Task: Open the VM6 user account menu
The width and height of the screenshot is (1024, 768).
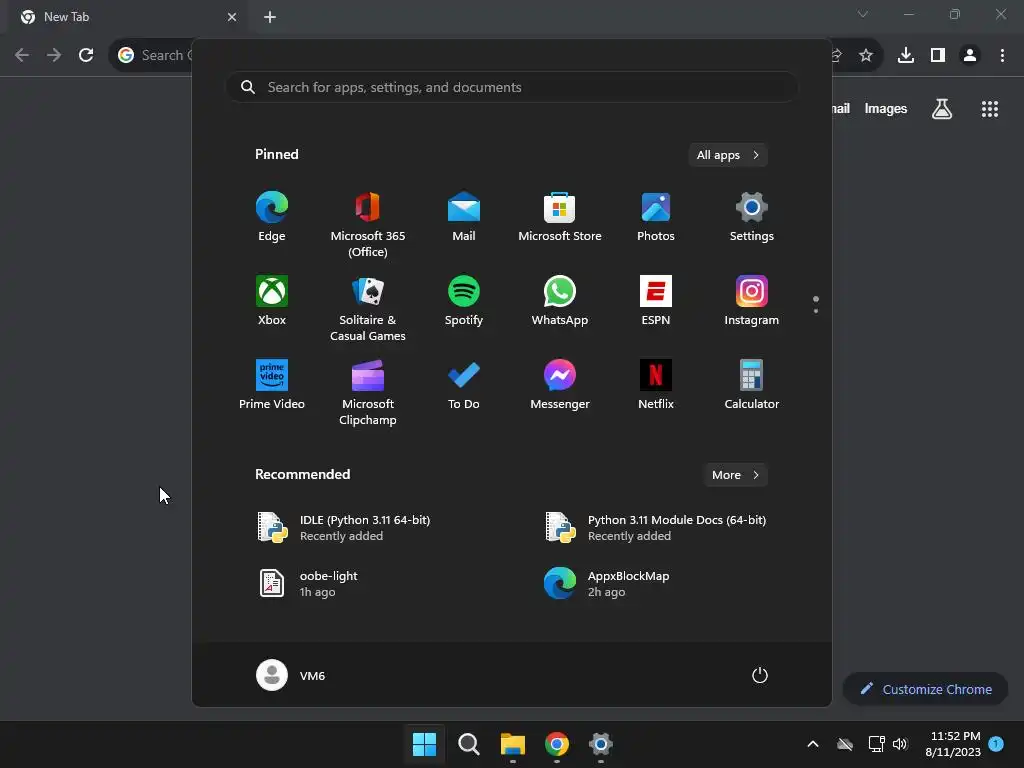Action: 291,675
